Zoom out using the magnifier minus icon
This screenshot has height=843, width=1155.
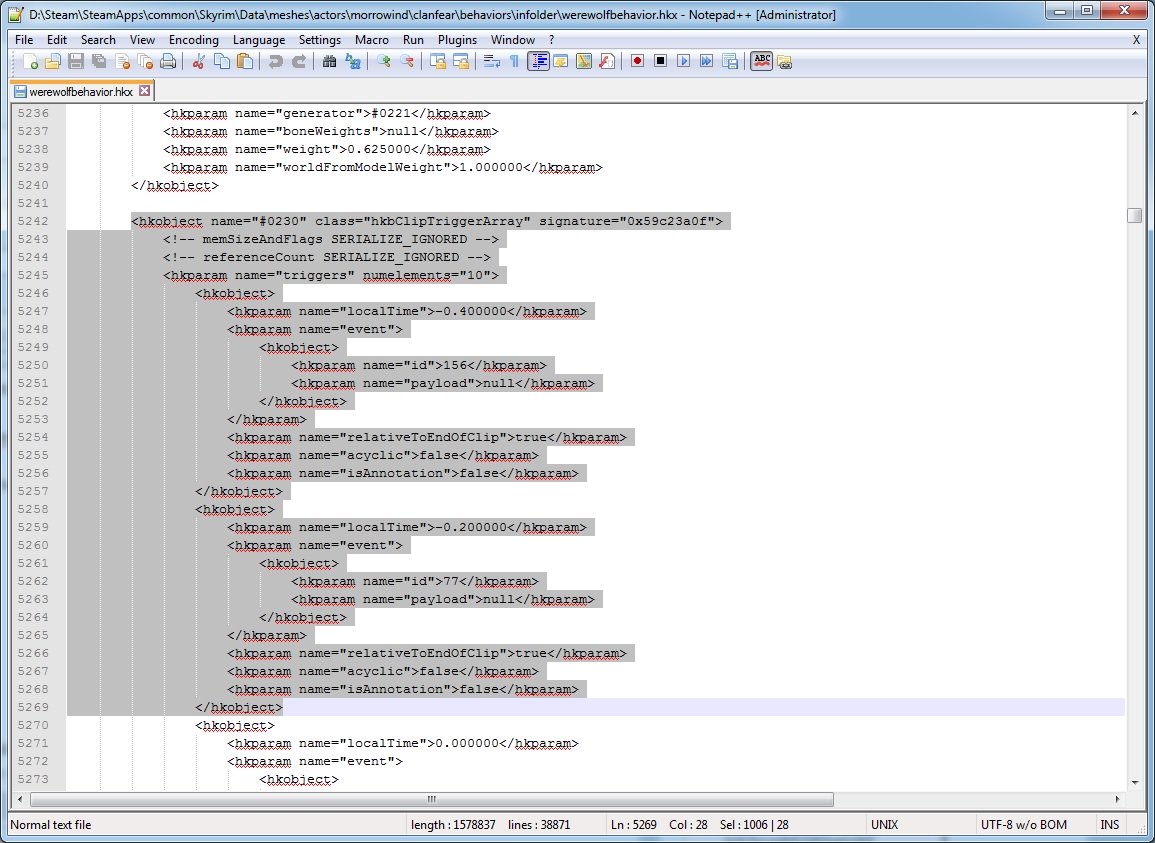(407, 62)
